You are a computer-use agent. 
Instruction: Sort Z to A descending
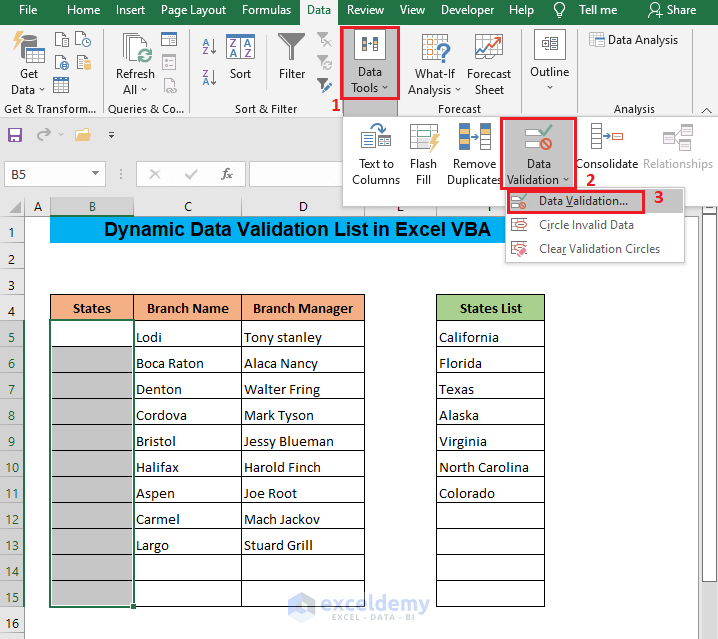point(209,77)
